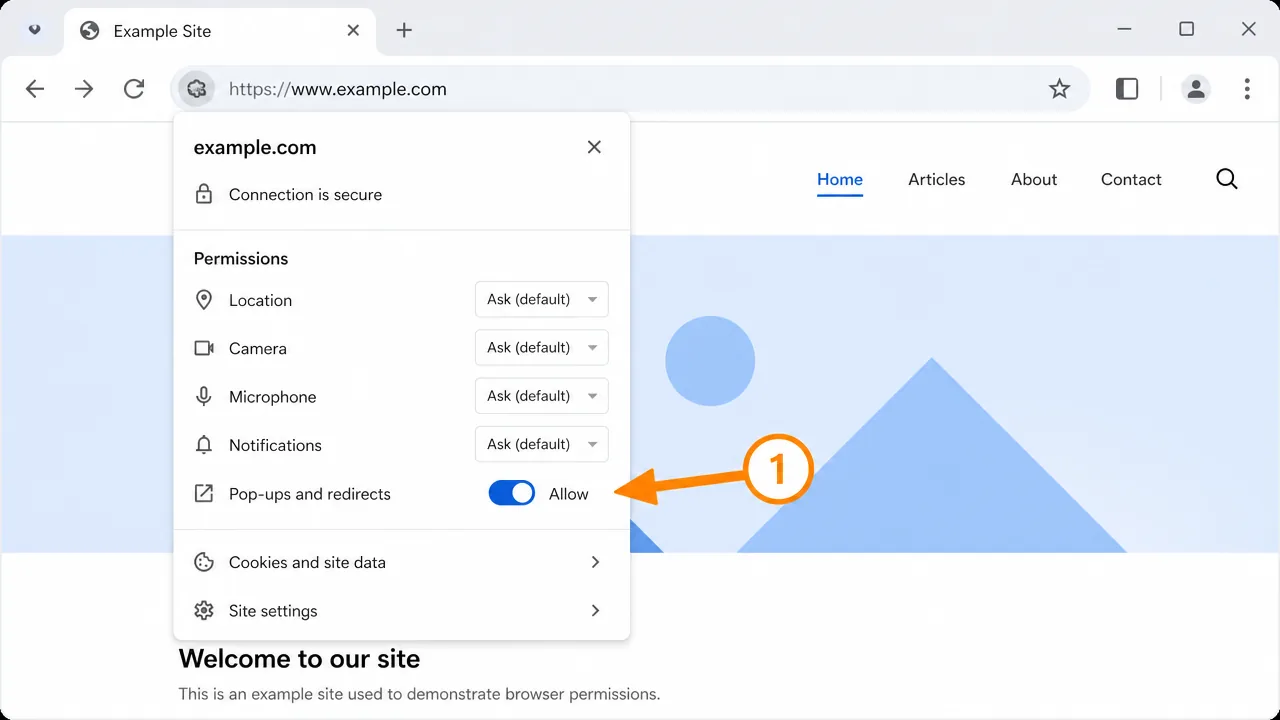Go back with the browser back arrow
This screenshot has height=720, width=1280.
(x=35, y=89)
